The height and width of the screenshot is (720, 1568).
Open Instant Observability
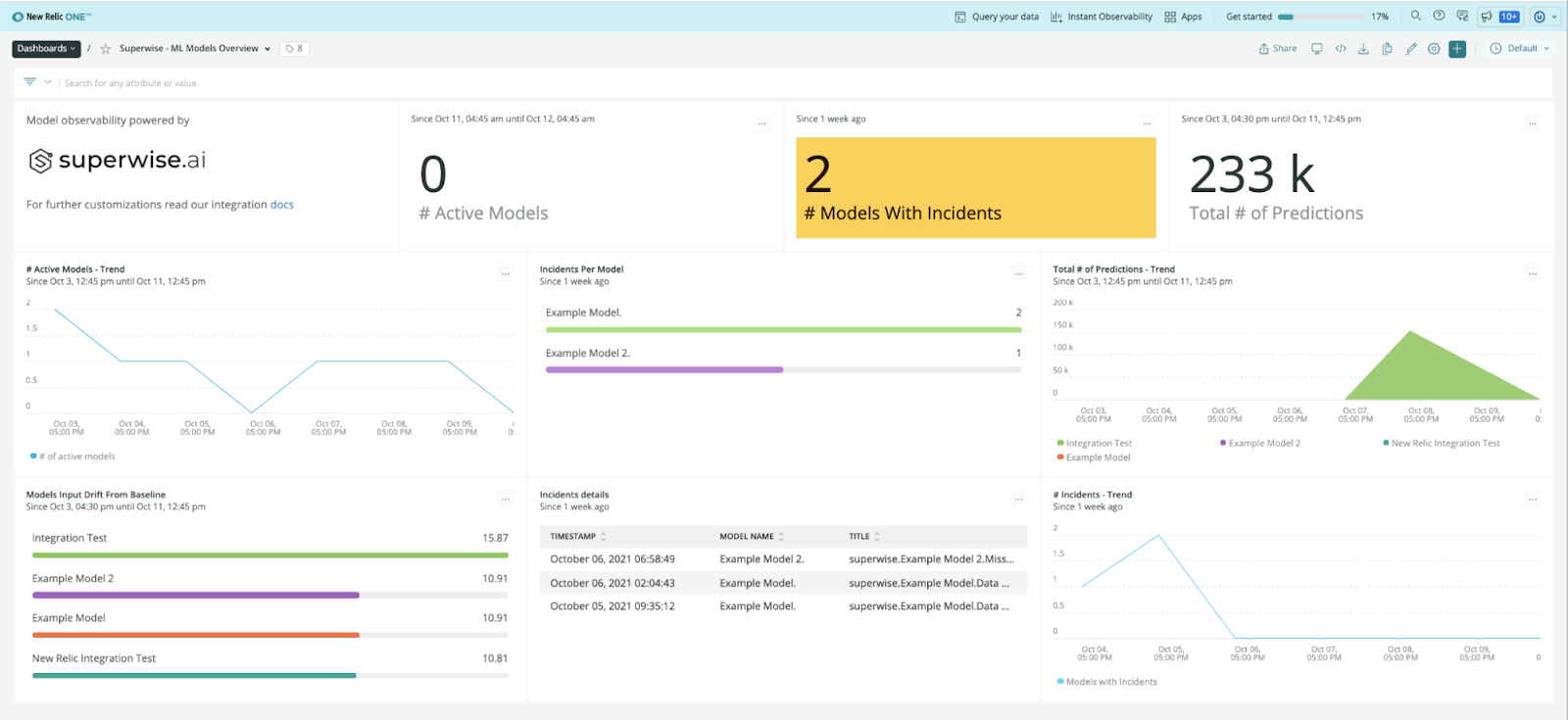pos(1102,17)
